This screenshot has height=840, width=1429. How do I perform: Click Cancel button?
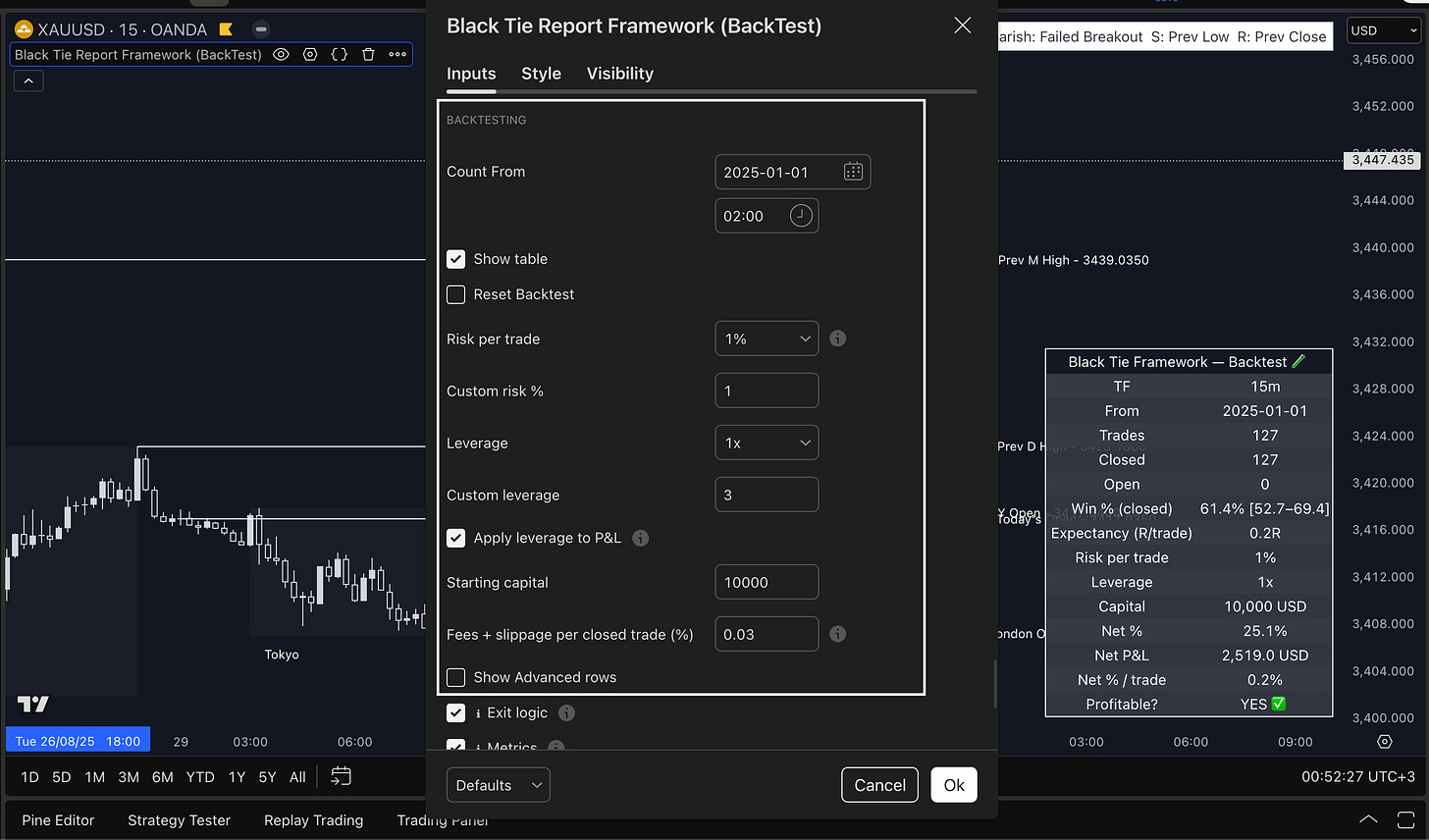[879, 785]
